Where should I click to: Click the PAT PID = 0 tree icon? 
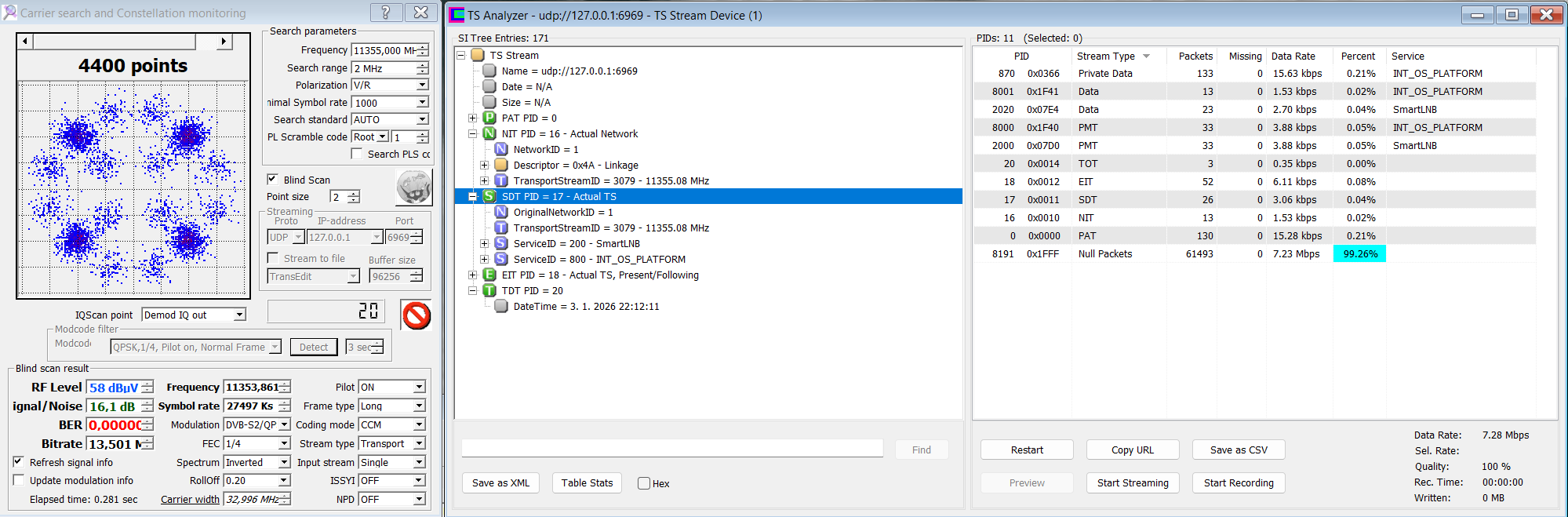(489, 118)
